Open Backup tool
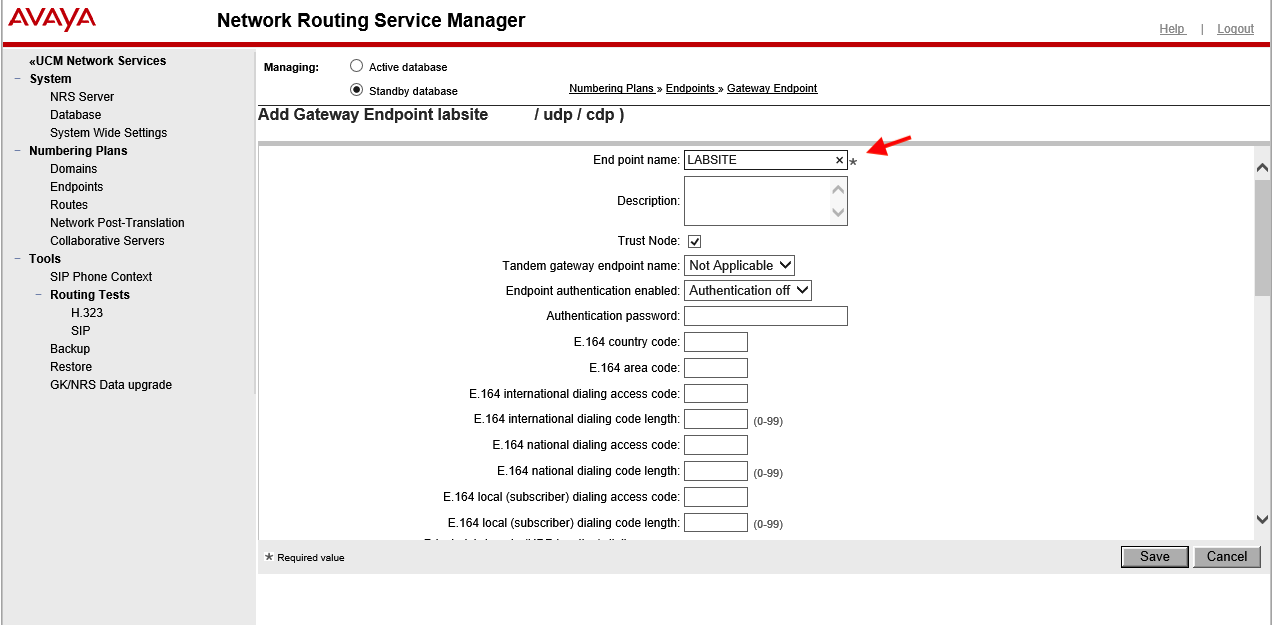1273x625 pixels. click(x=70, y=349)
